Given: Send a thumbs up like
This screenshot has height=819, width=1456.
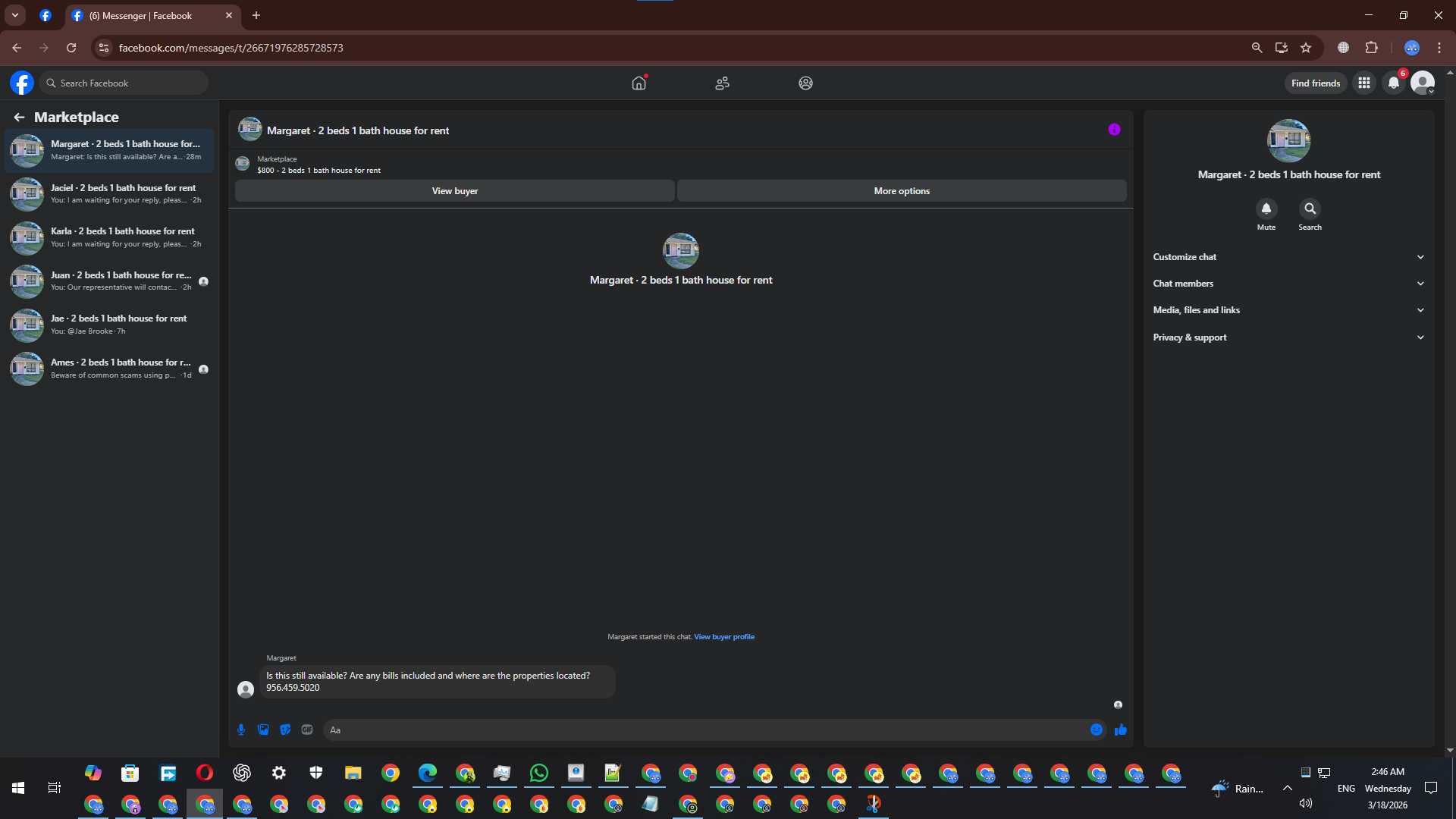Looking at the screenshot, I should coord(1121,730).
